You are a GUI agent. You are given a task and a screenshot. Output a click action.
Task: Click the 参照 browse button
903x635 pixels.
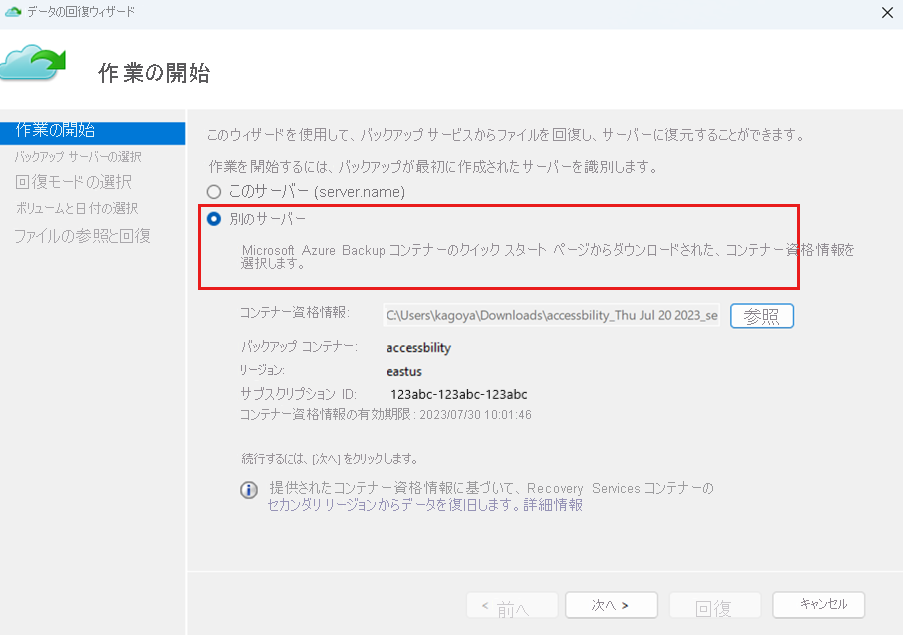click(762, 316)
